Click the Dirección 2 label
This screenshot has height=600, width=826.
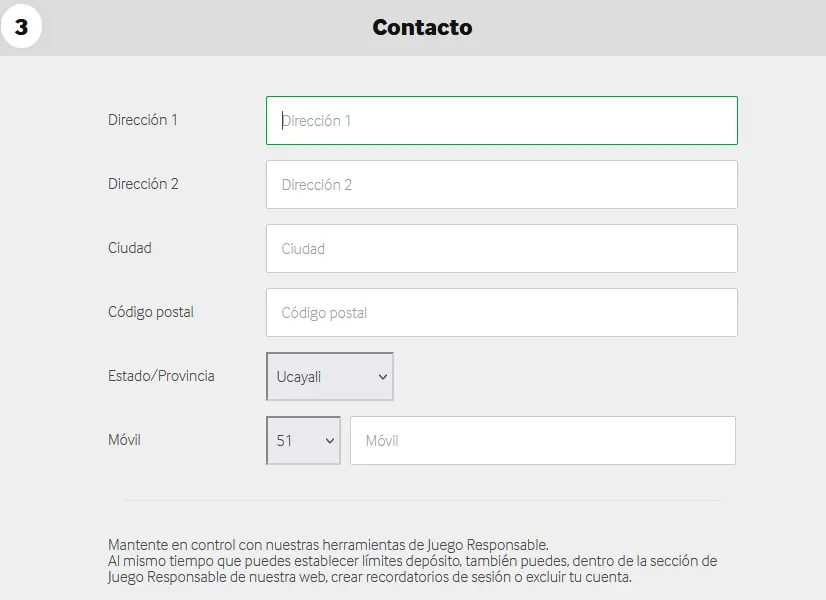[x=143, y=184]
